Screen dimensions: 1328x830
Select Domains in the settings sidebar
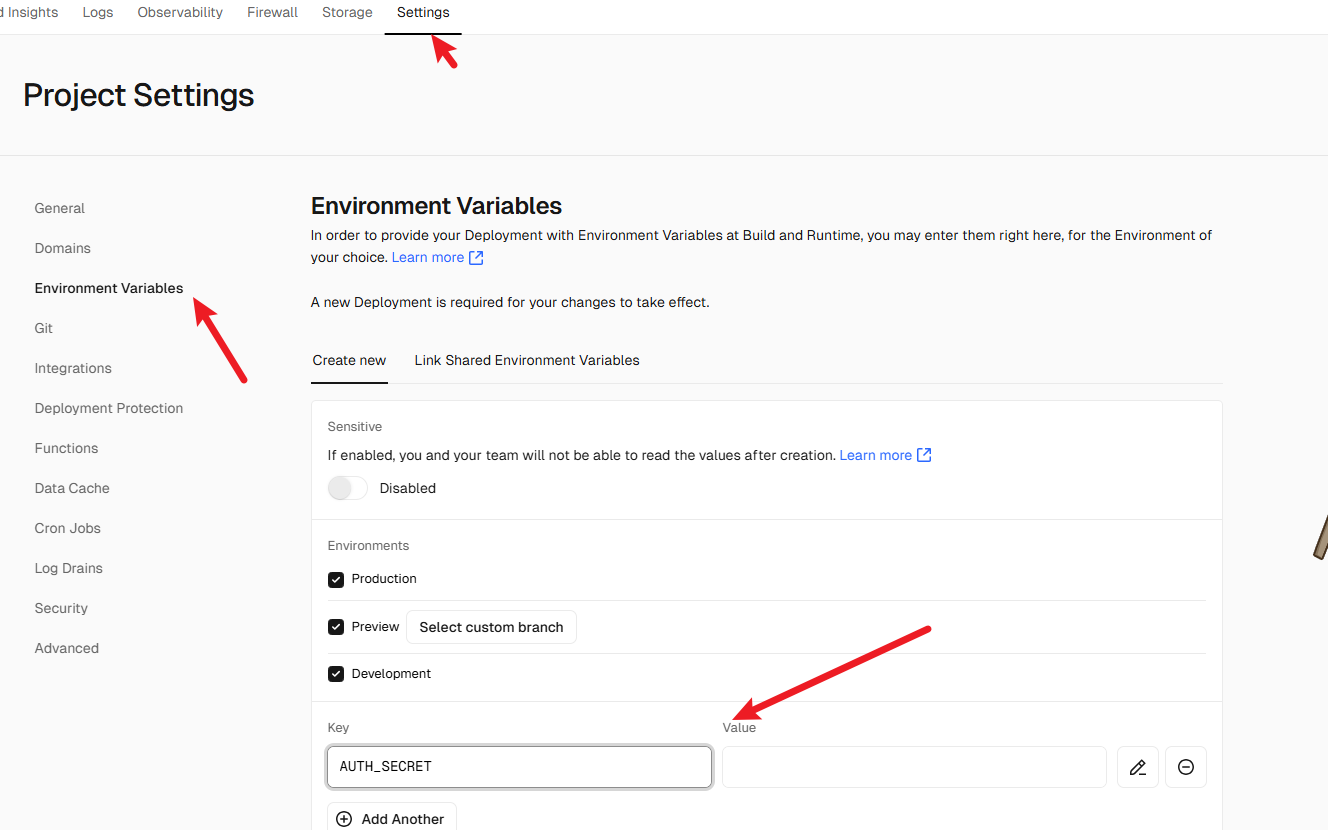(x=63, y=248)
